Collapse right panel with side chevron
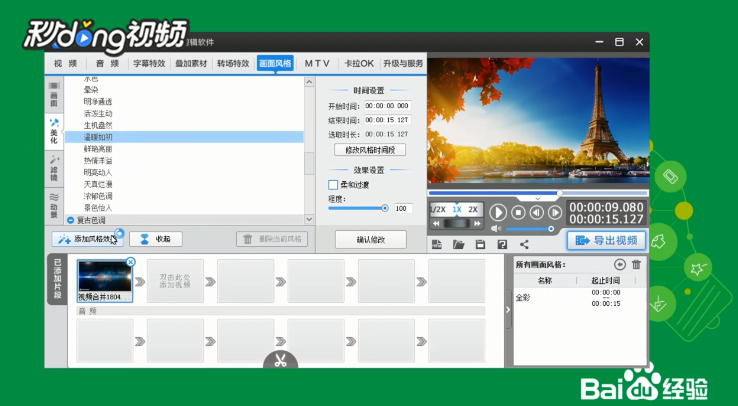738x406 pixels. pyautogui.click(x=508, y=310)
